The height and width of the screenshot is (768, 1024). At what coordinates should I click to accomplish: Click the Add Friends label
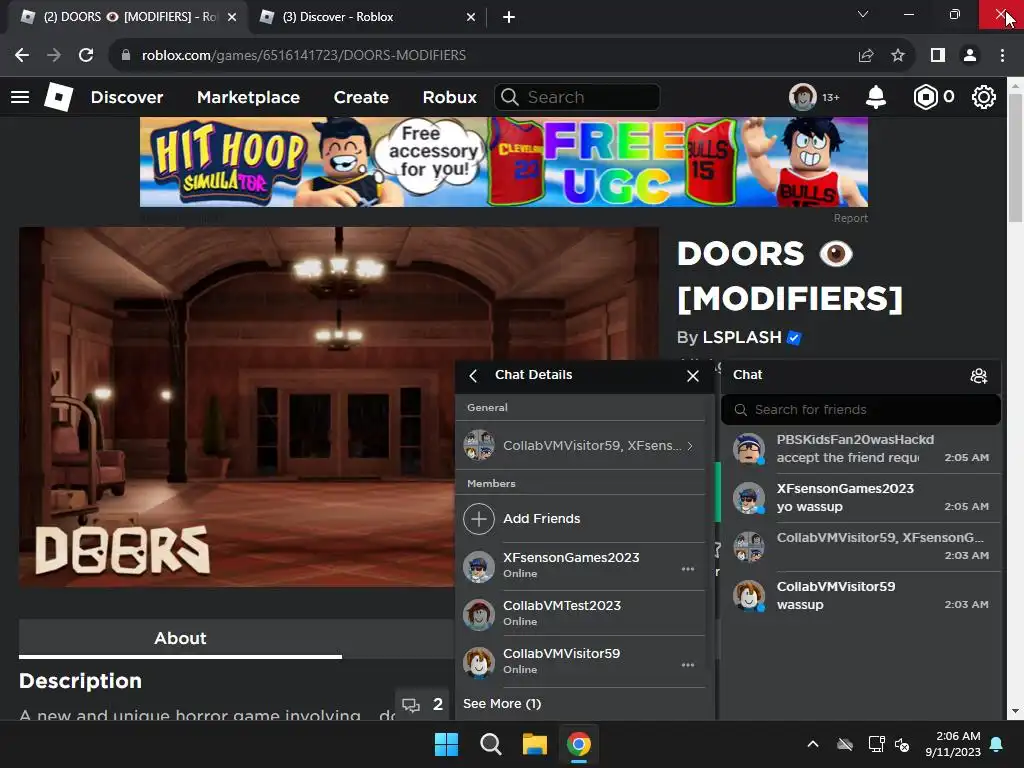(x=541, y=519)
